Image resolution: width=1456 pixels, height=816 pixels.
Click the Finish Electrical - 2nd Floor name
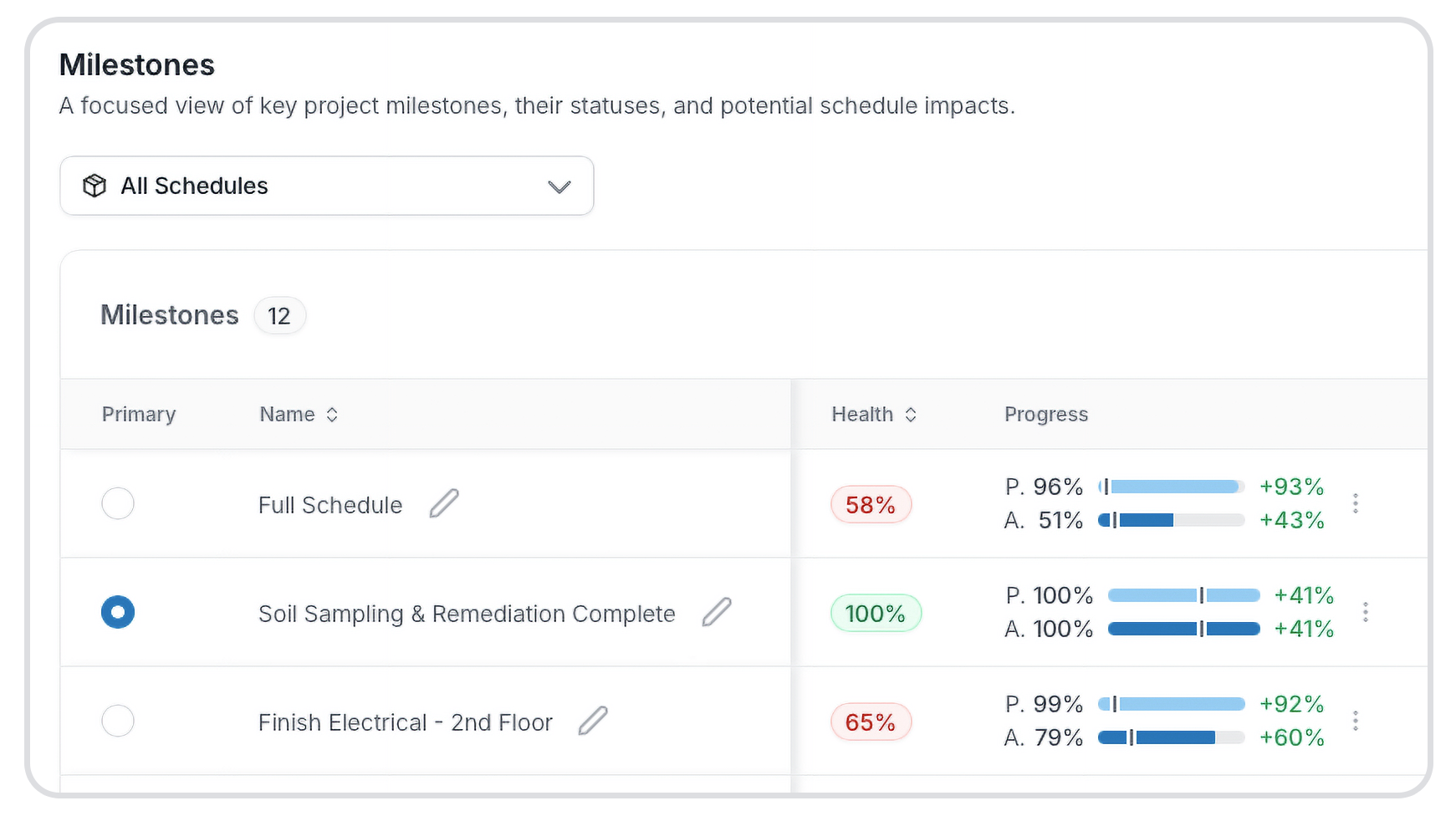406,722
